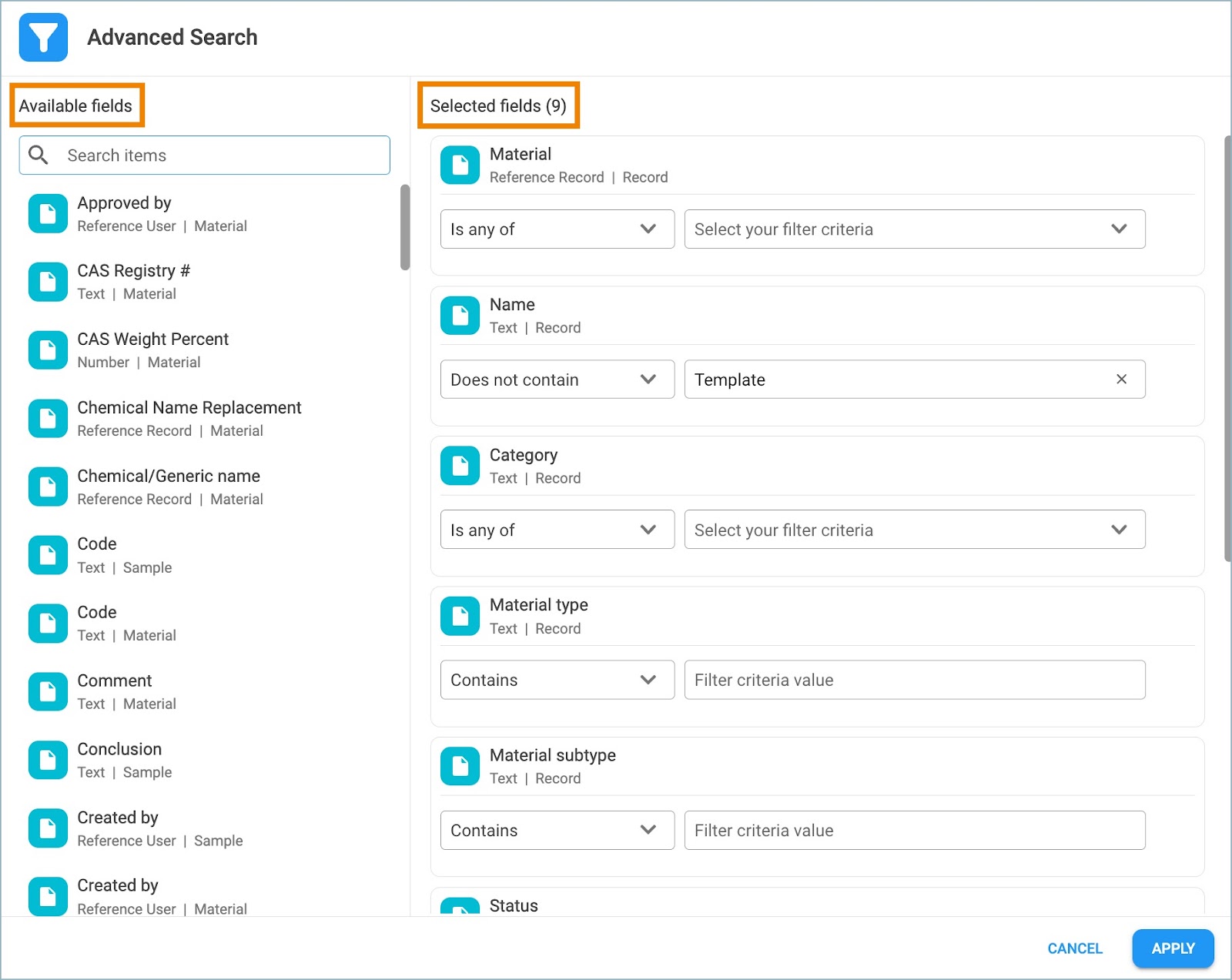The image size is (1232, 980).
Task: Open the Material operator dropdown 'Is any of'
Action: coord(557,229)
